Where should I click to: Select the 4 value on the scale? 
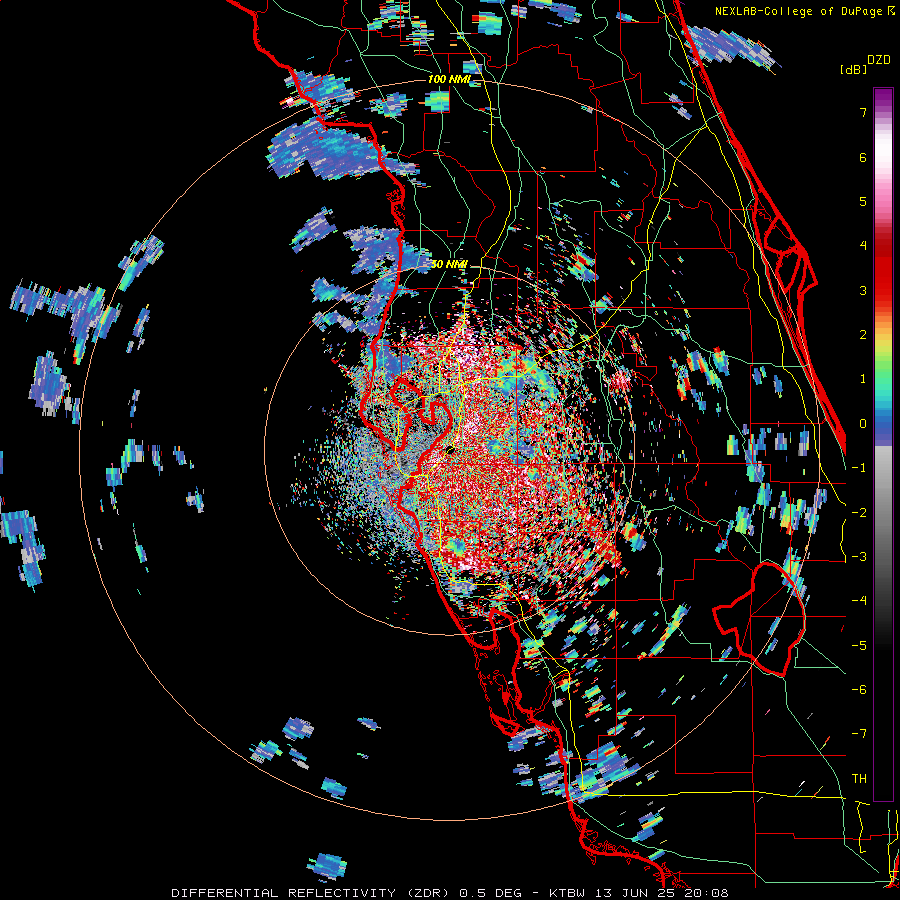point(863,246)
